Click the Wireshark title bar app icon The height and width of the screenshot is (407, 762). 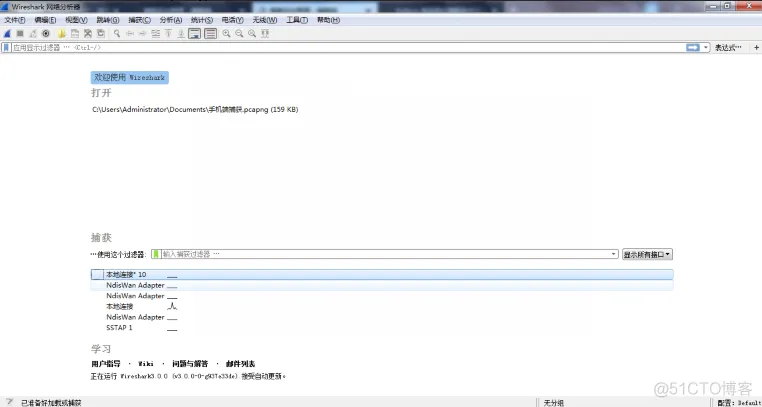click(x=5, y=7)
